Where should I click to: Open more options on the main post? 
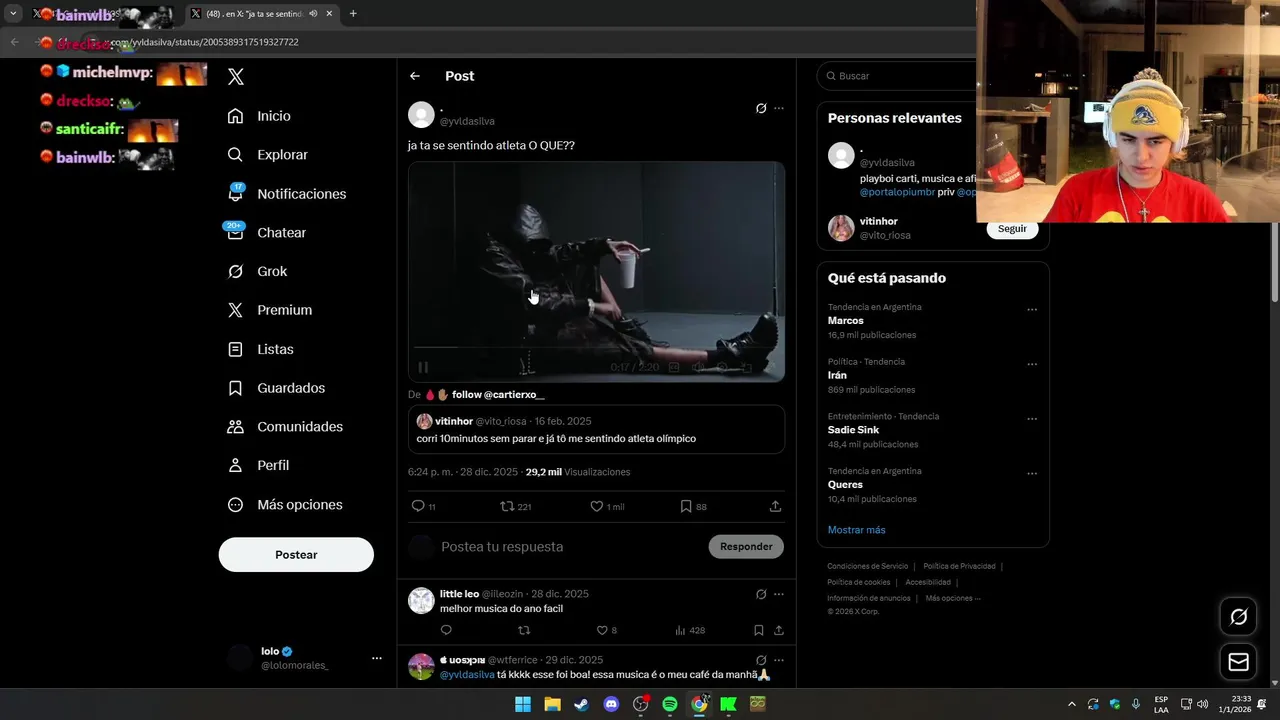(779, 108)
